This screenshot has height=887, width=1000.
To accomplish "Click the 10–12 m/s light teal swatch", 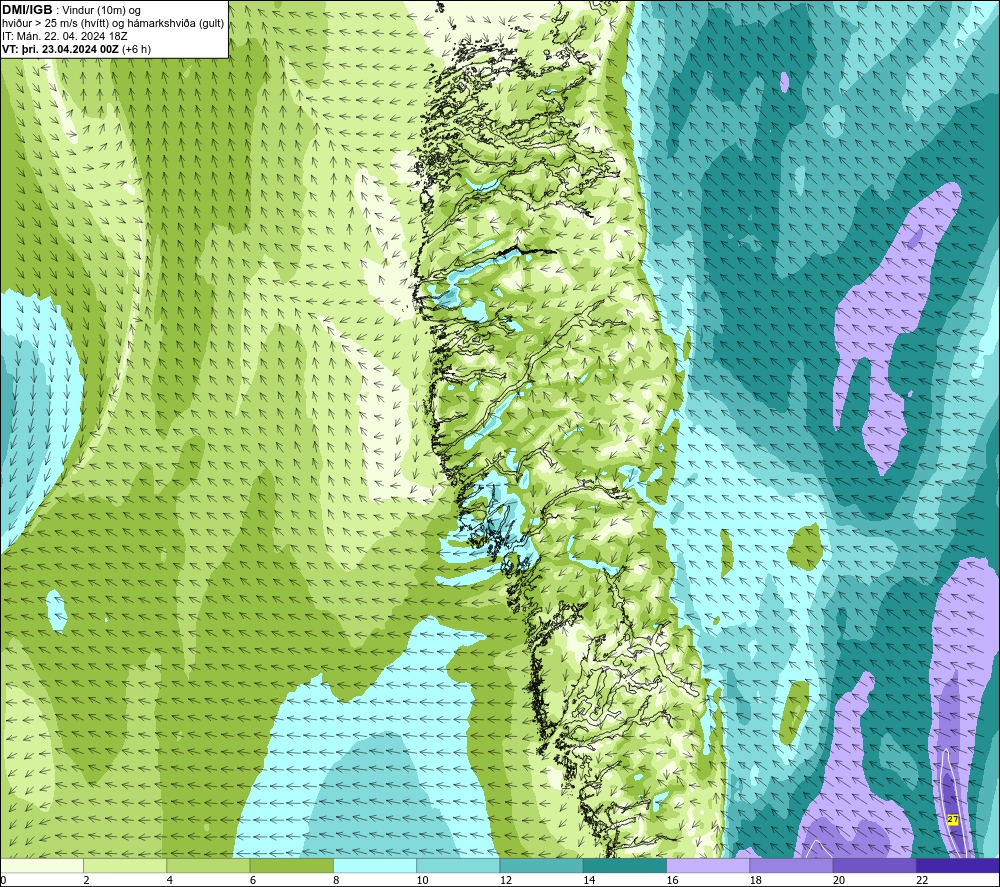I will point(458,865).
